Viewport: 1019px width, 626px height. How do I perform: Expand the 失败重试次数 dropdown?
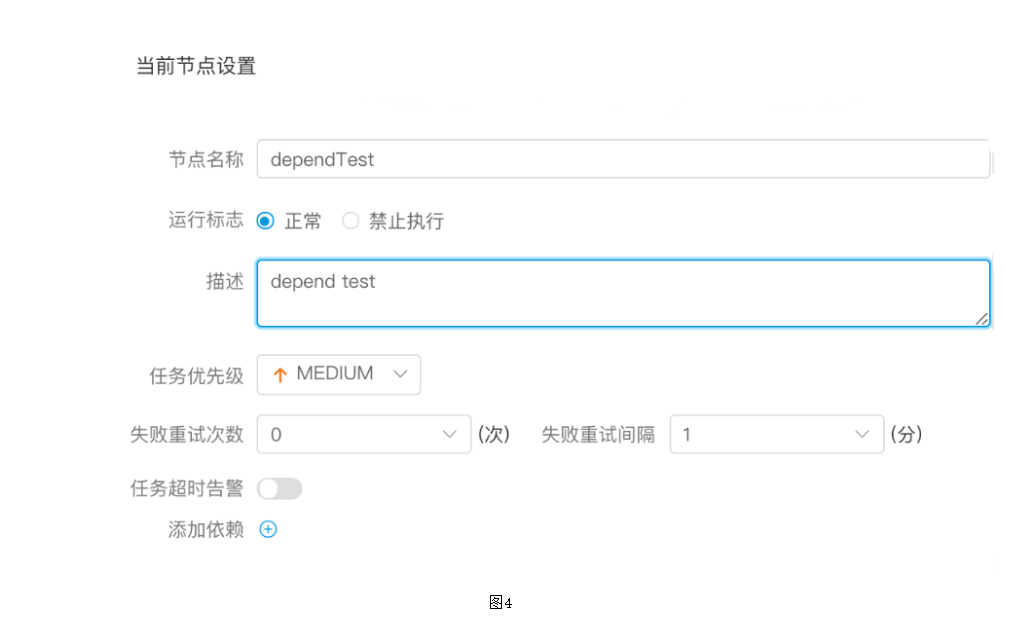364,434
